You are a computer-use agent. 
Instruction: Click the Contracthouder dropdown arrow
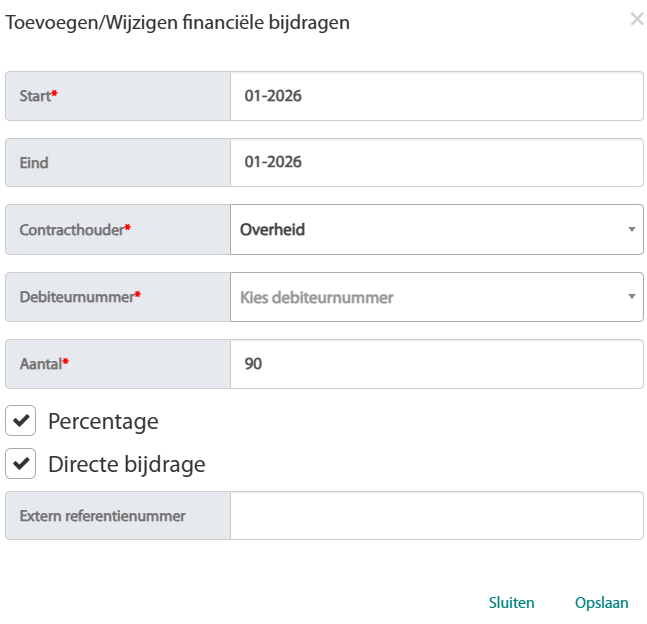[x=631, y=230]
